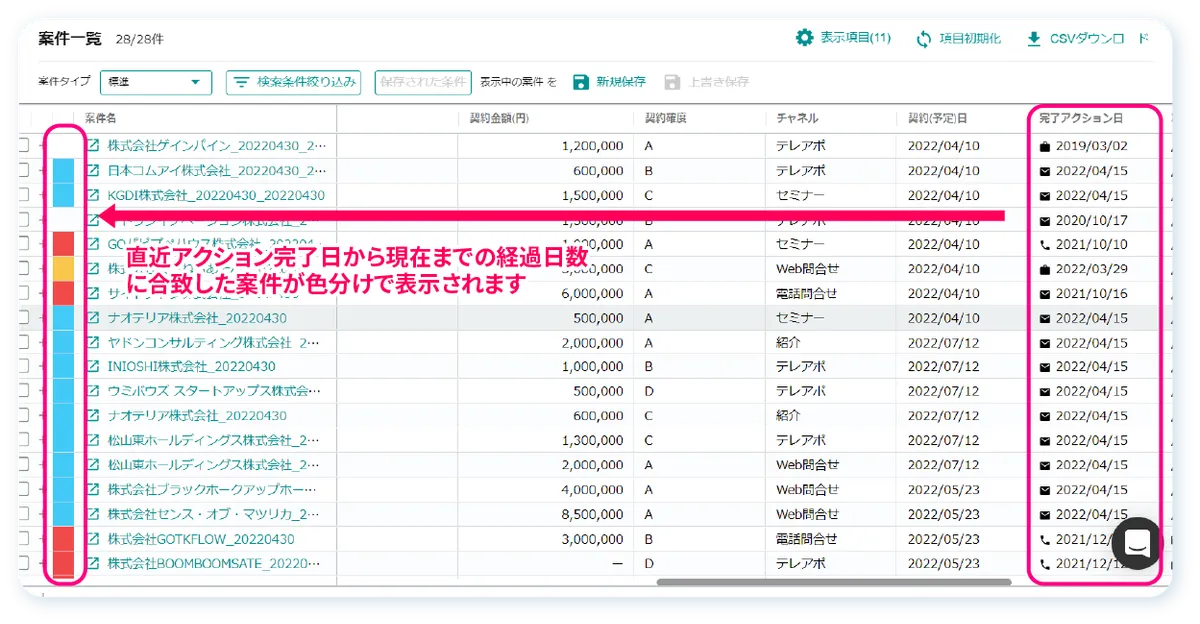Click the horizontal scrollbar below the table
This screenshot has width=1200, height=624.
coord(833,582)
